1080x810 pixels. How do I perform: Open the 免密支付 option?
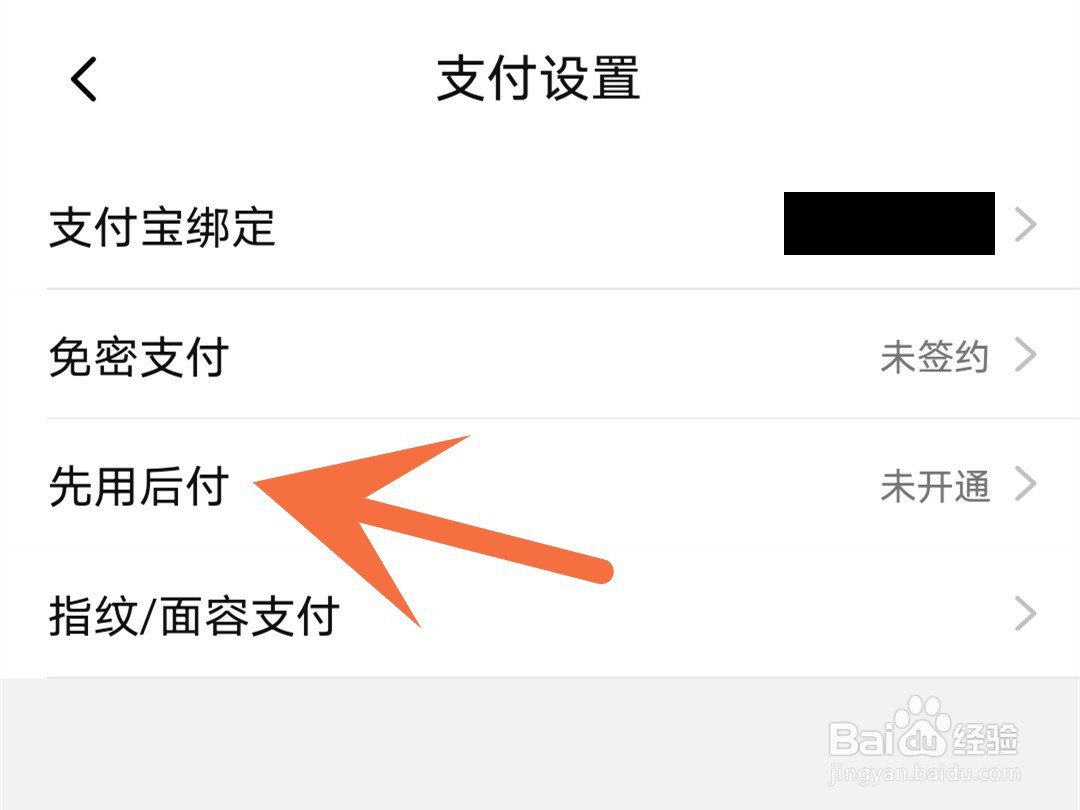540,355
